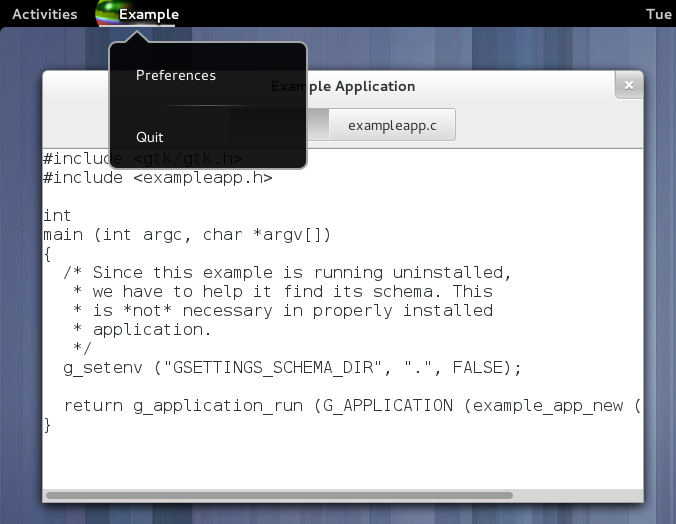Place cursor on the g_setenv line
The image size is (676, 524).
point(292,367)
